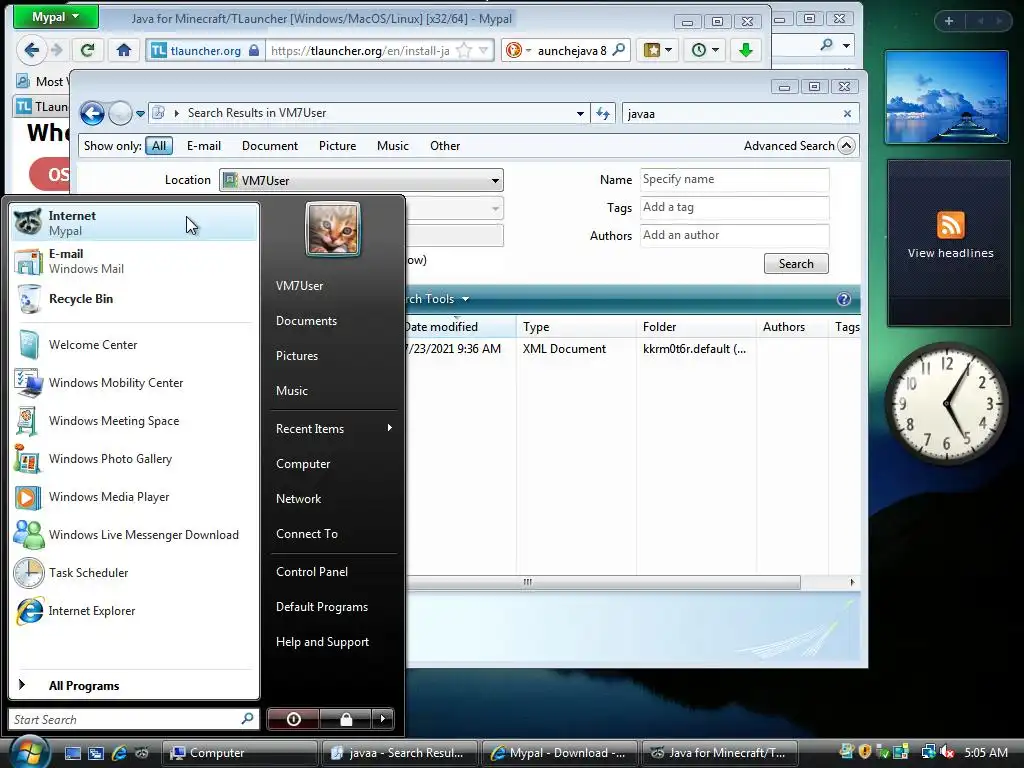
Task: Open Recycle Bin from Start menu
Action: (134, 299)
